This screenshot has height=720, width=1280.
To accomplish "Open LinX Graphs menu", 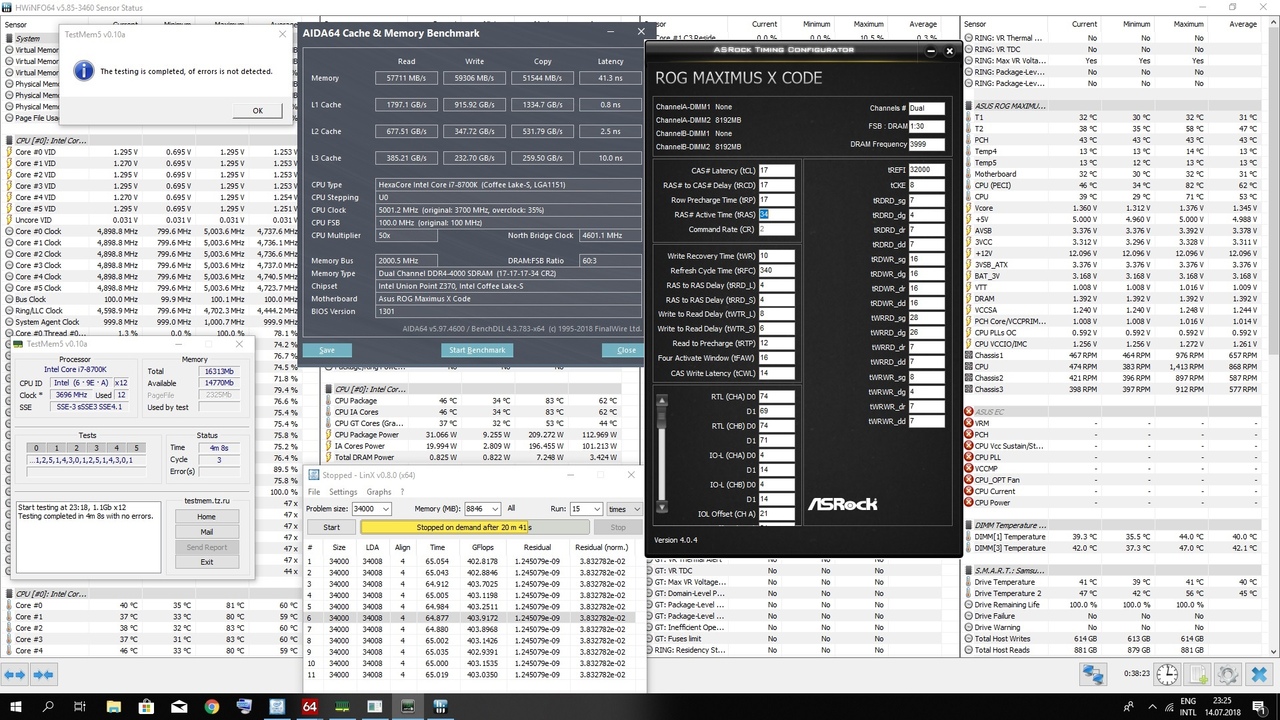I will click(x=379, y=492).
